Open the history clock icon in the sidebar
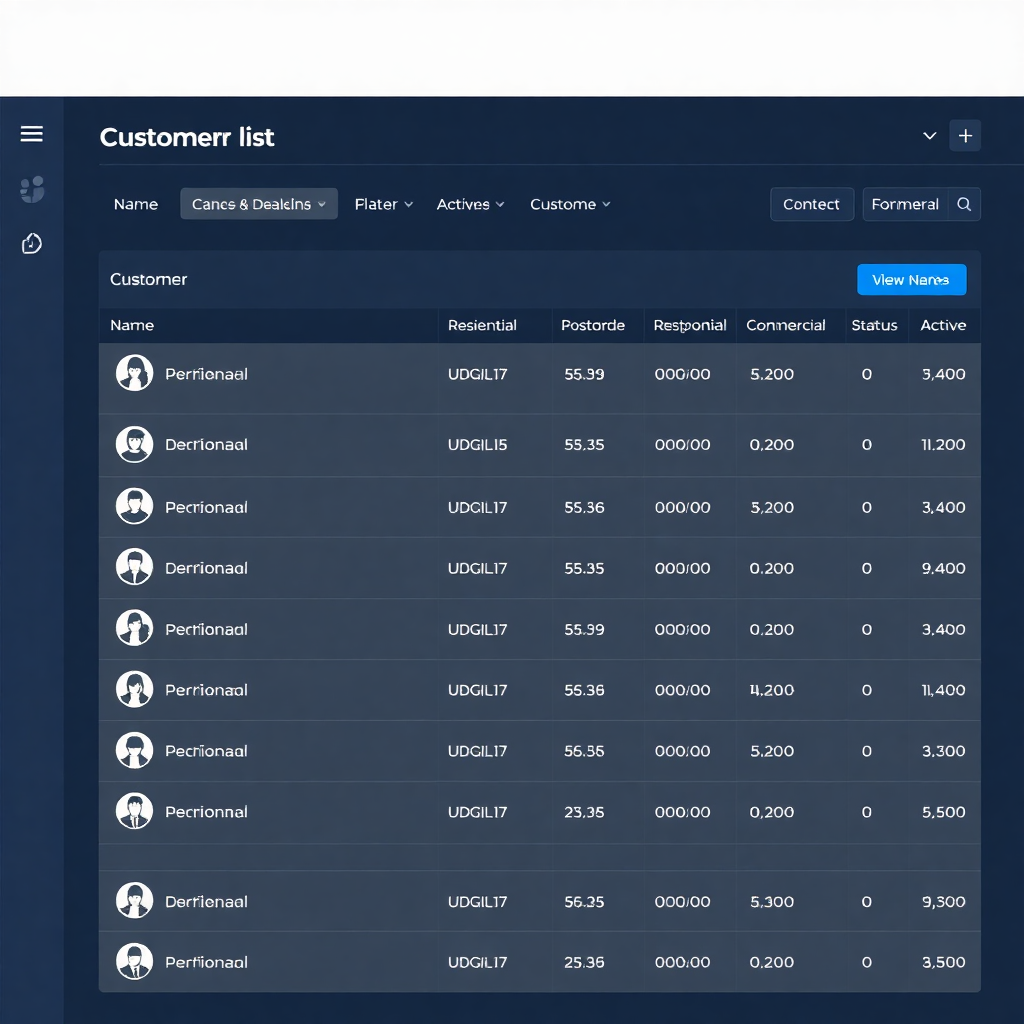1024x1024 pixels. point(31,243)
